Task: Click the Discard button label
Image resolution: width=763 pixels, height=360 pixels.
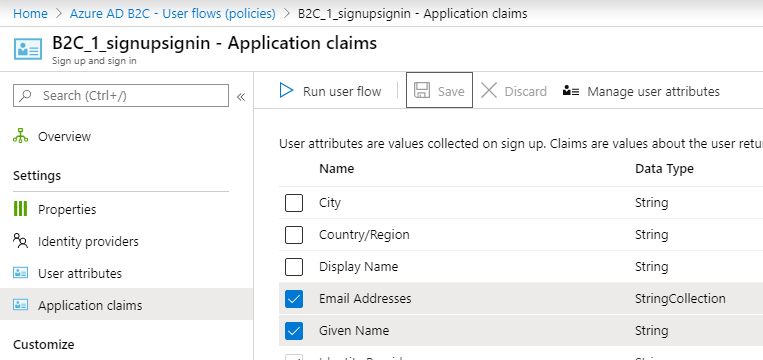Action: click(526, 91)
